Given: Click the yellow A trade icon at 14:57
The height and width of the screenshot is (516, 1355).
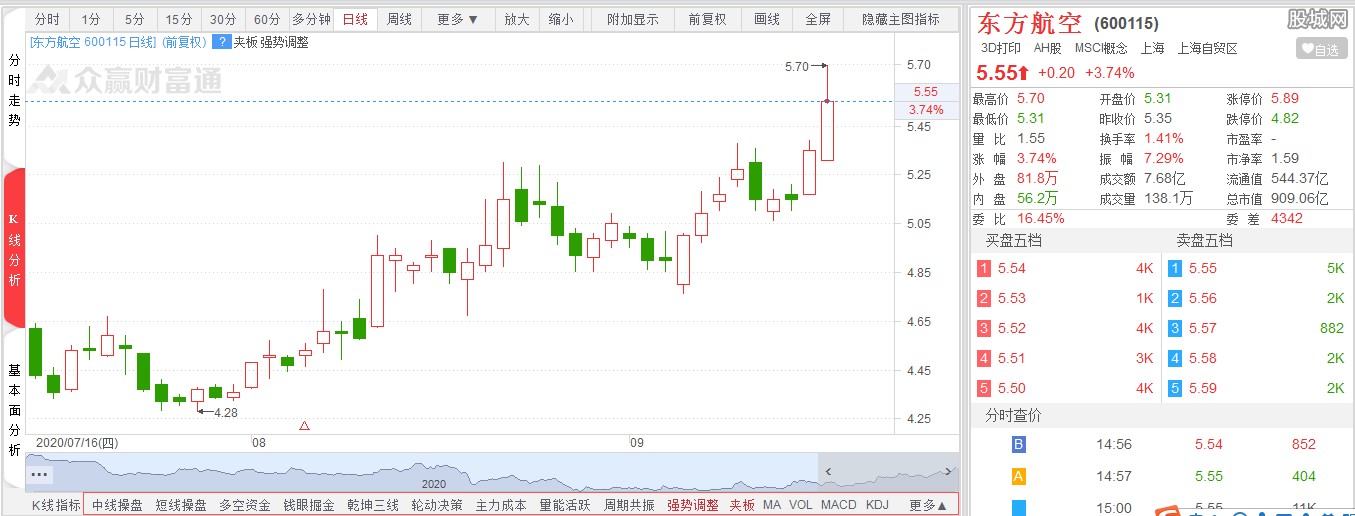Looking at the screenshot, I should pyautogui.click(x=1019, y=476).
